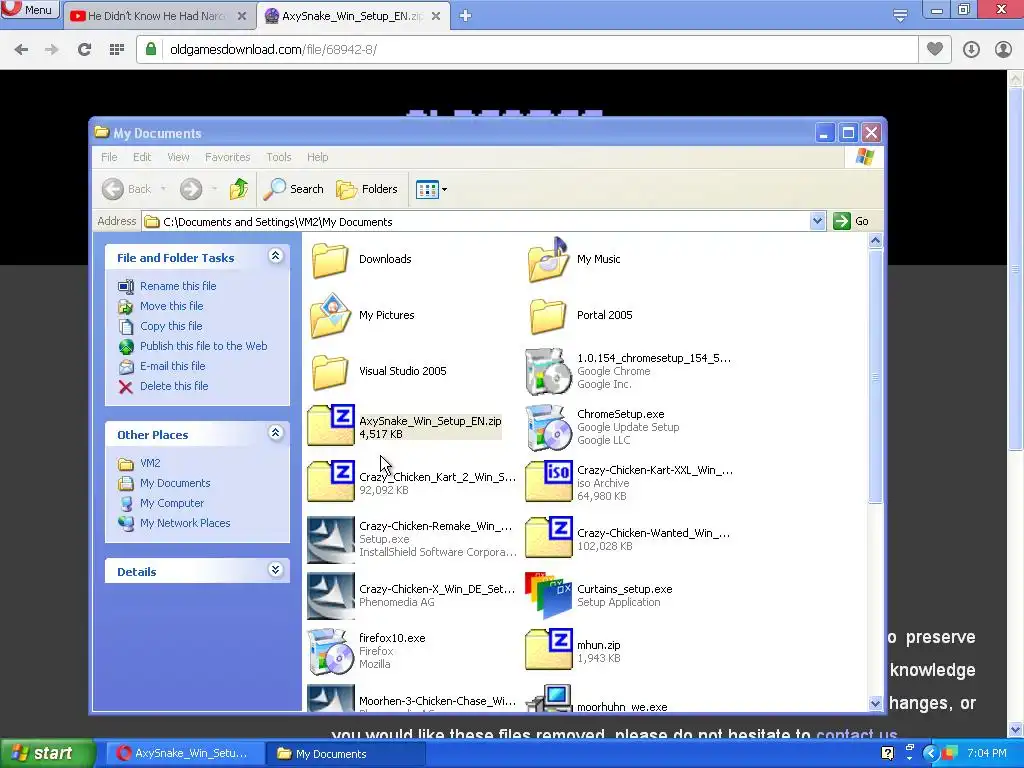Viewport: 1024px width, 768px height.
Task: Open the My Music folder icon
Action: (548, 259)
